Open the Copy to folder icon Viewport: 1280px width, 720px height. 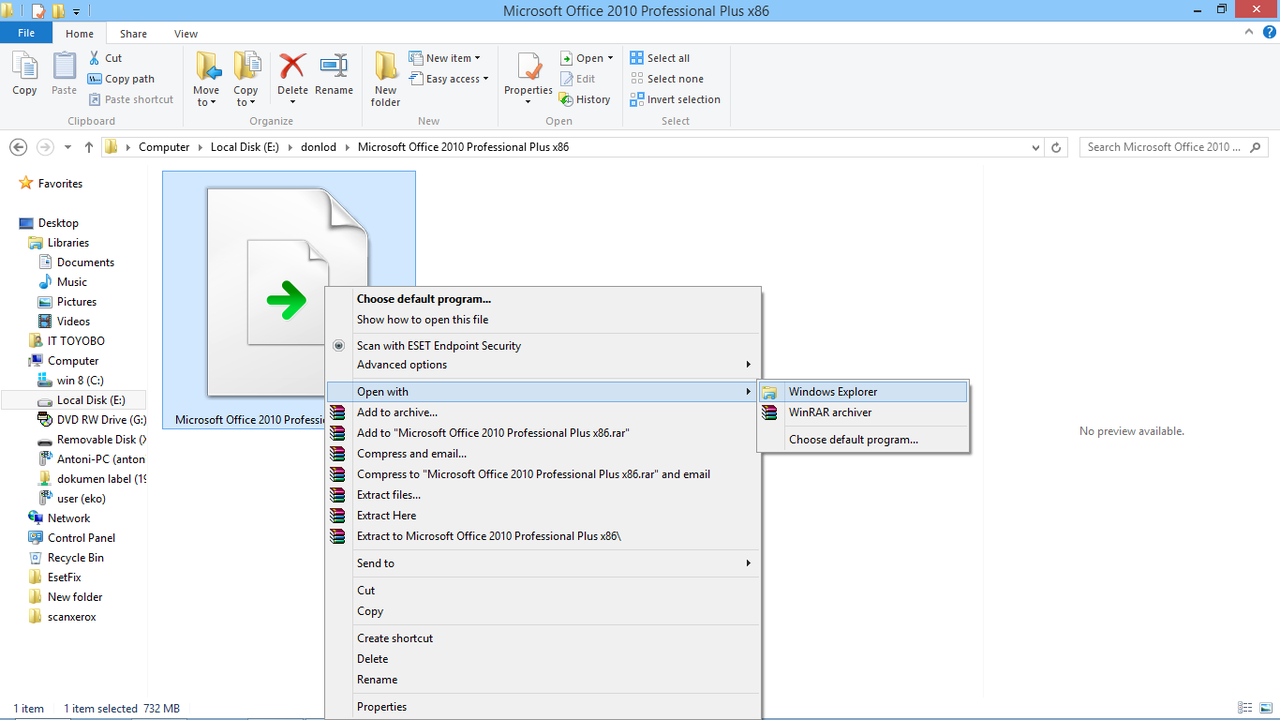click(246, 67)
